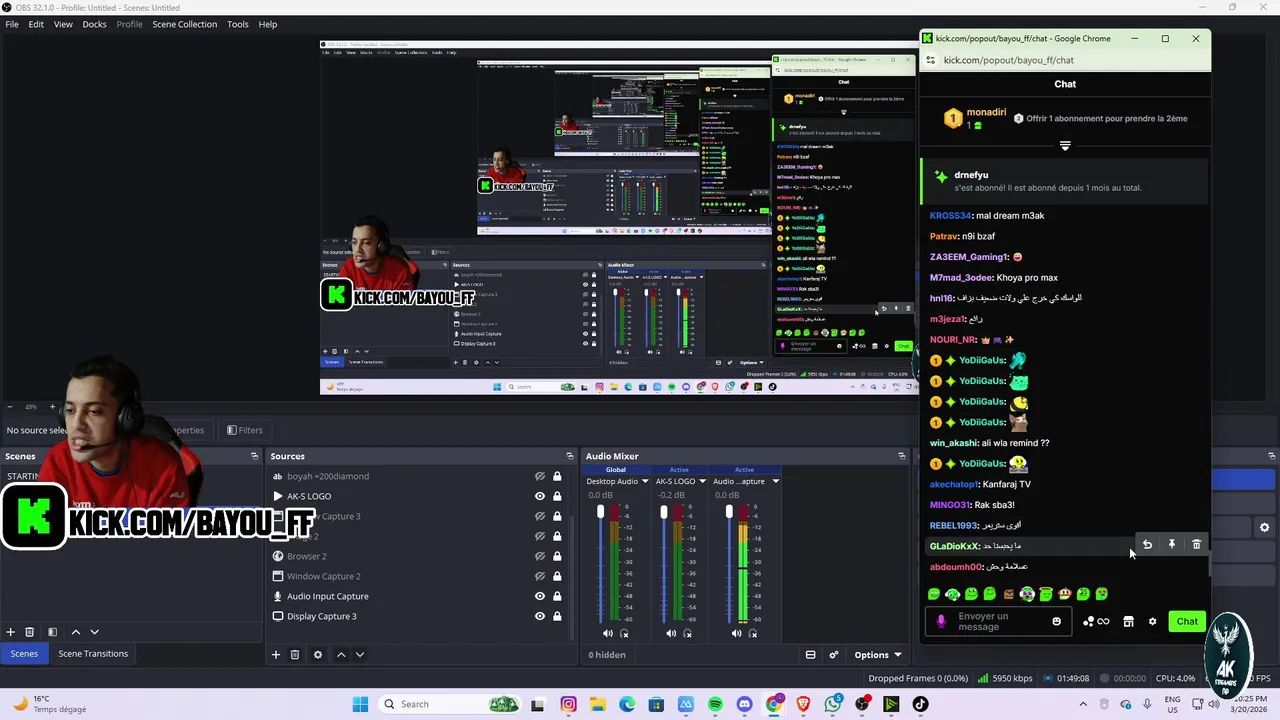Pin the GLaDioKxX chat message

pyautogui.click(x=1172, y=545)
